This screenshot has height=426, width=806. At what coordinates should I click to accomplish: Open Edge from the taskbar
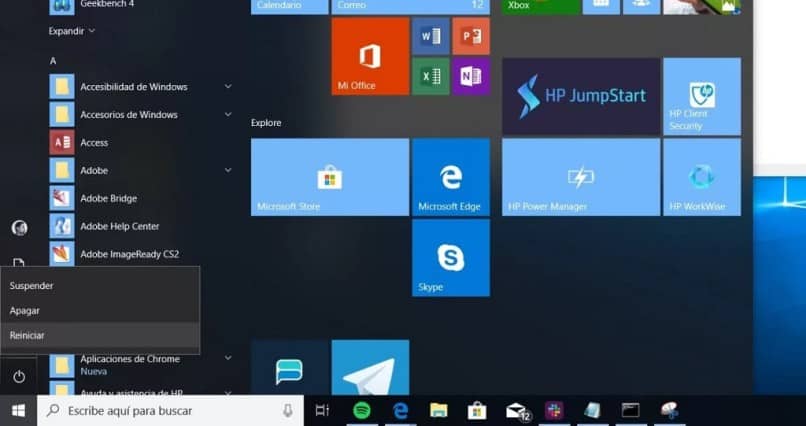click(400, 411)
